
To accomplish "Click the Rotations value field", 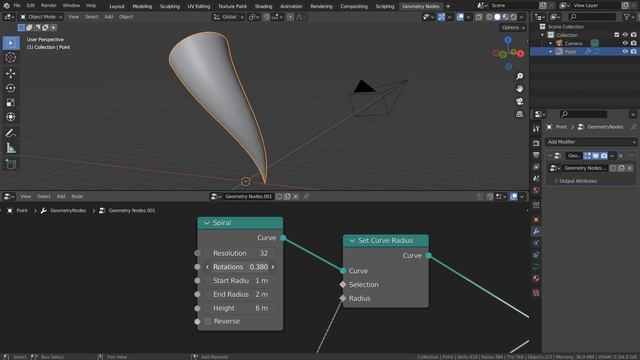I will pos(240,267).
